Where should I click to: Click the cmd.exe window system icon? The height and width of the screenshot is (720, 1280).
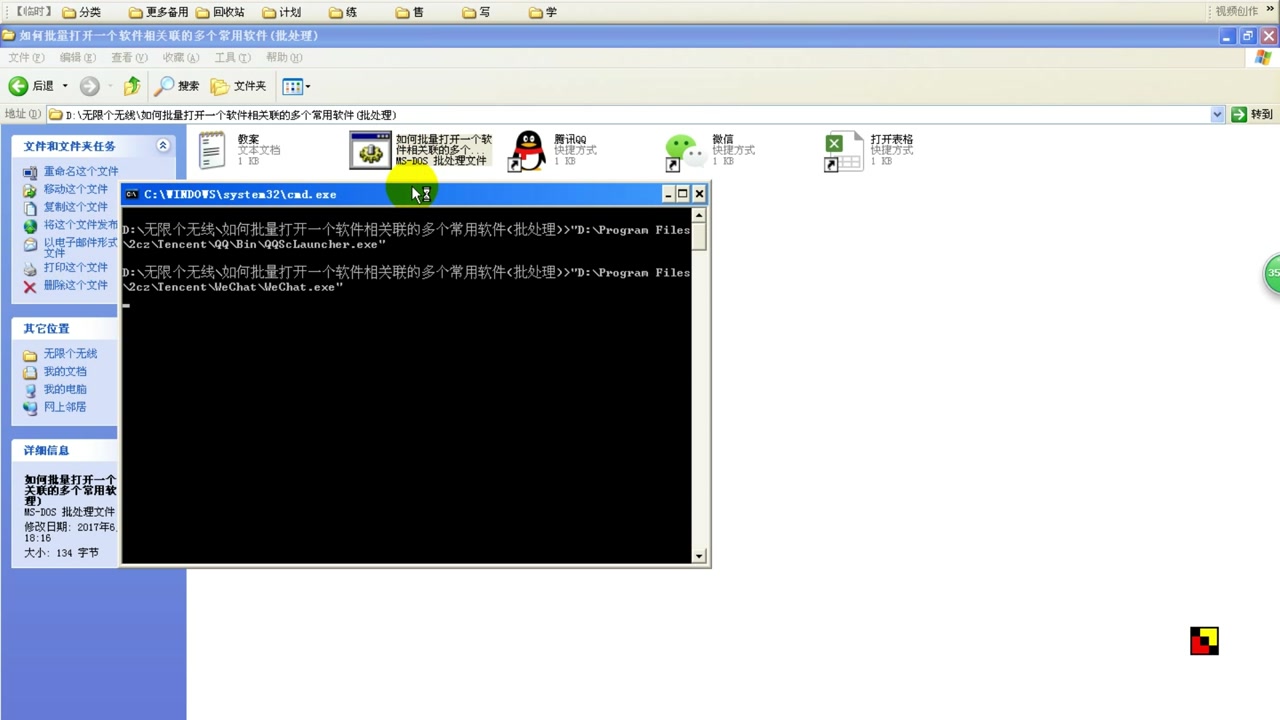(132, 194)
